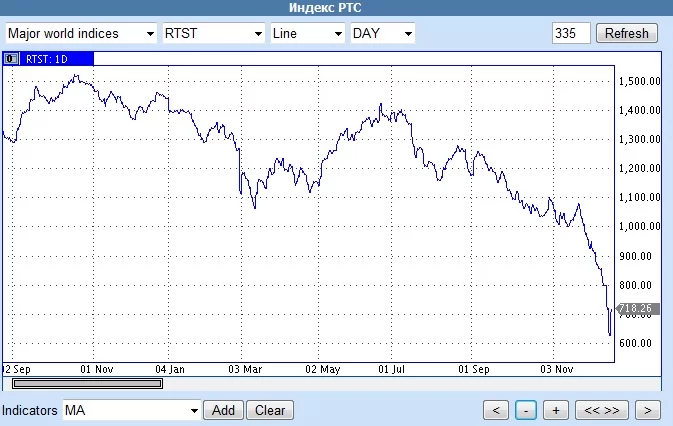Open the Line chart type dropdown

(x=307, y=33)
